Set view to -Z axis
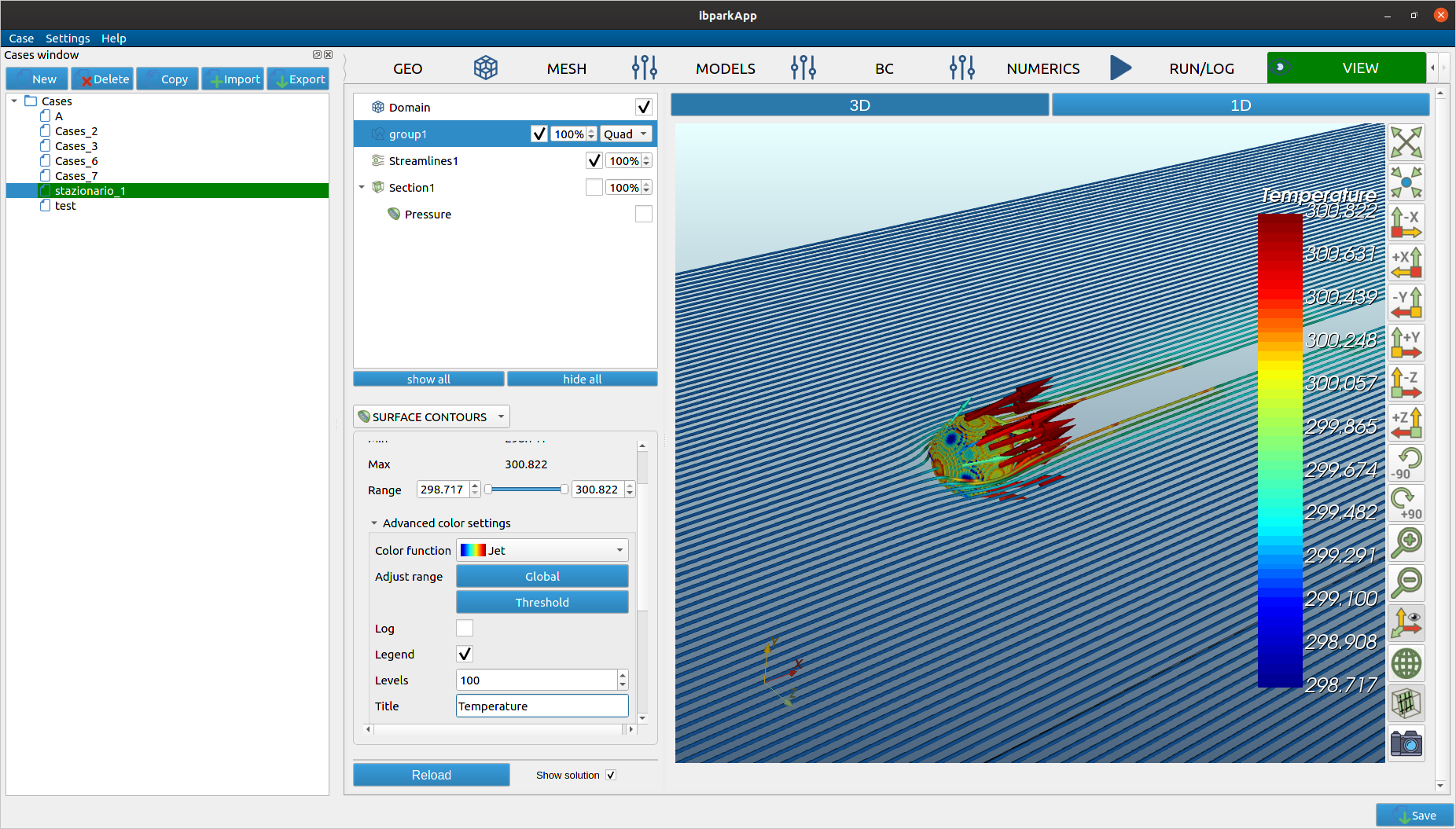The width and height of the screenshot is (1456, 829). tap(1406, 383)
